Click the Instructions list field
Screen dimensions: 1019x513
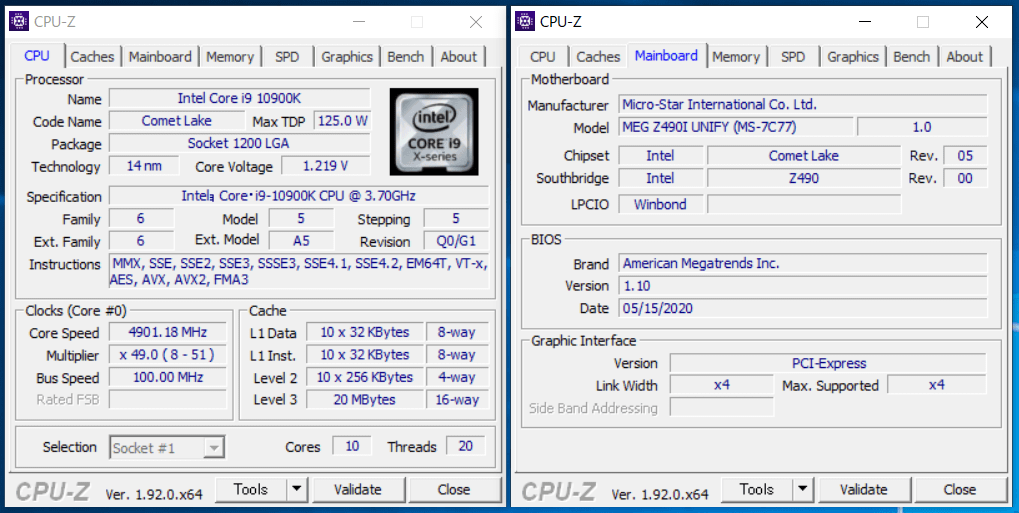click(299, 272)
